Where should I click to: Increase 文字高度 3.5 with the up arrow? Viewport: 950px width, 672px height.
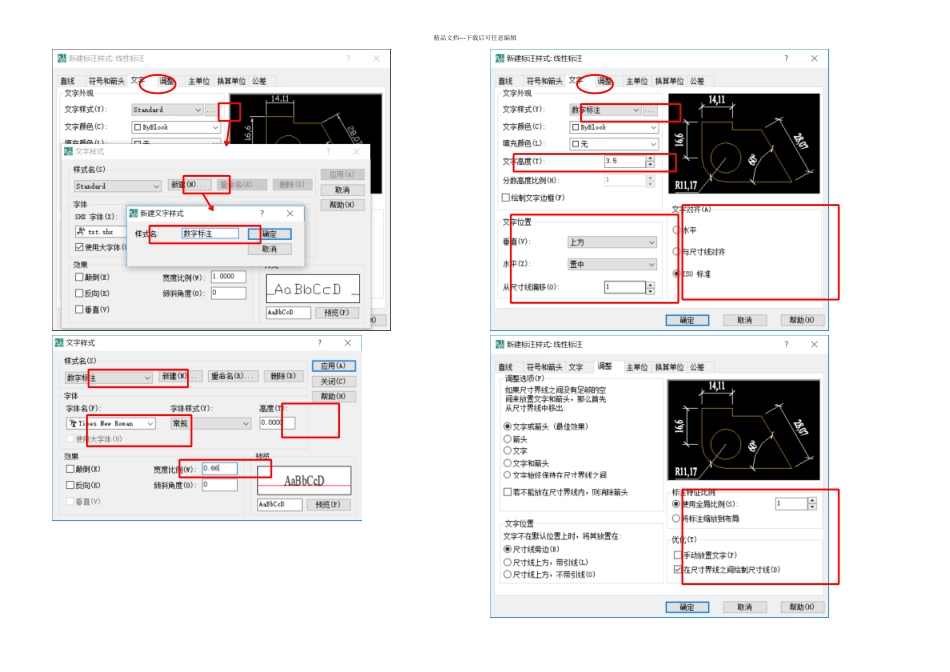650,157
